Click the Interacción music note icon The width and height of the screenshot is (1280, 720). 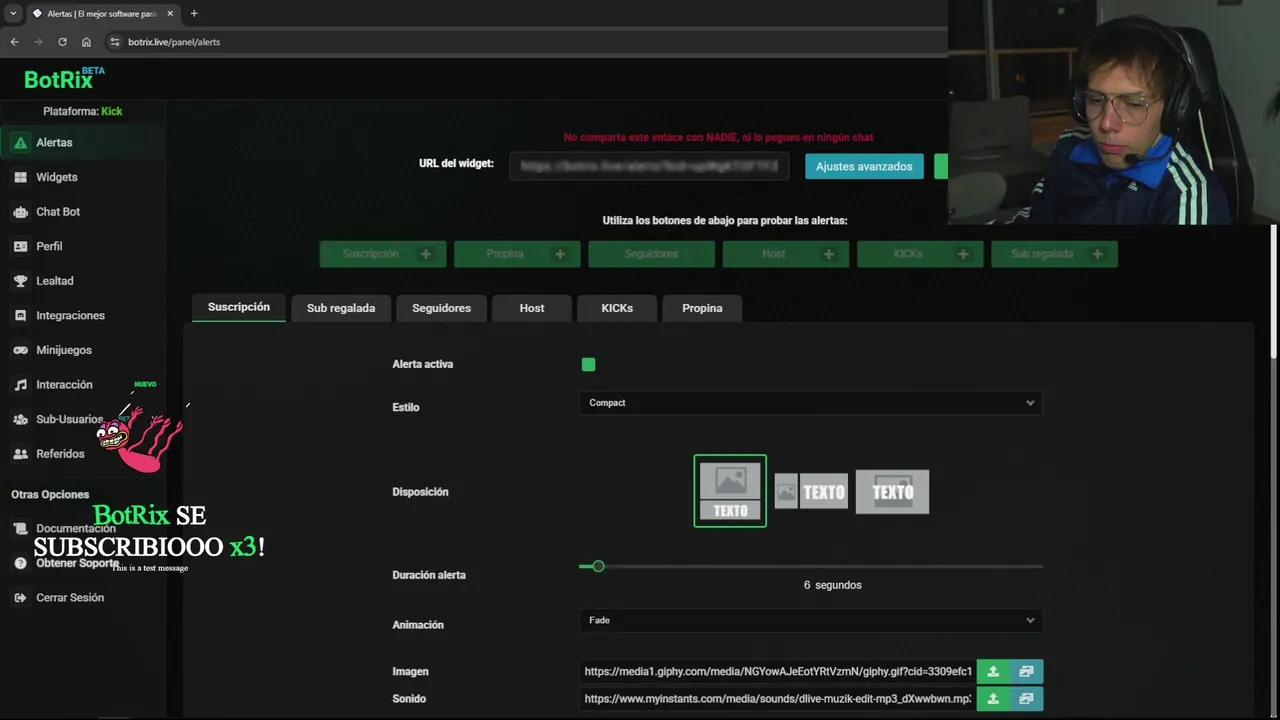[20, 385]
